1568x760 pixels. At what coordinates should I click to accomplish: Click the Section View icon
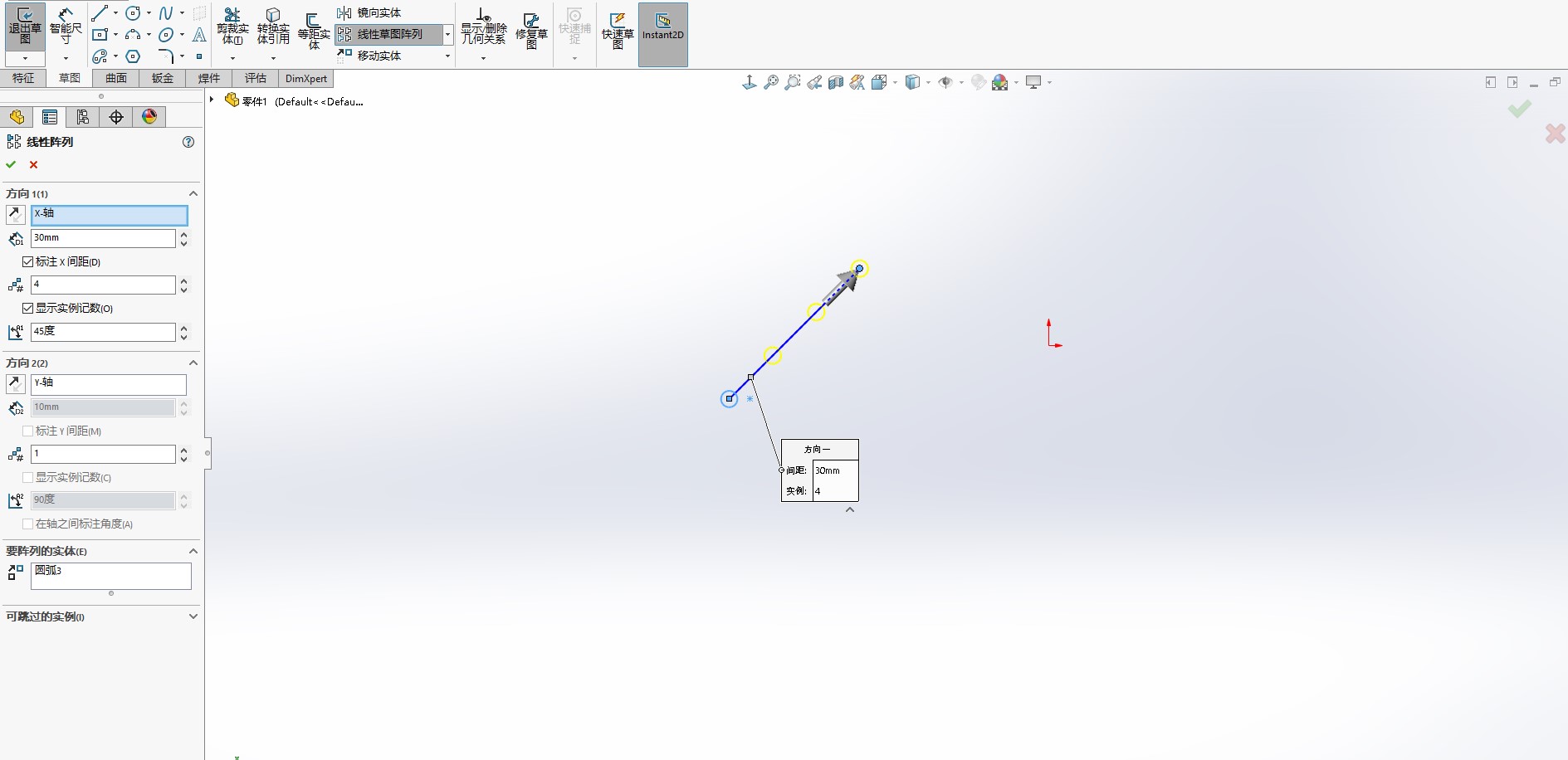tap(836, 82)
